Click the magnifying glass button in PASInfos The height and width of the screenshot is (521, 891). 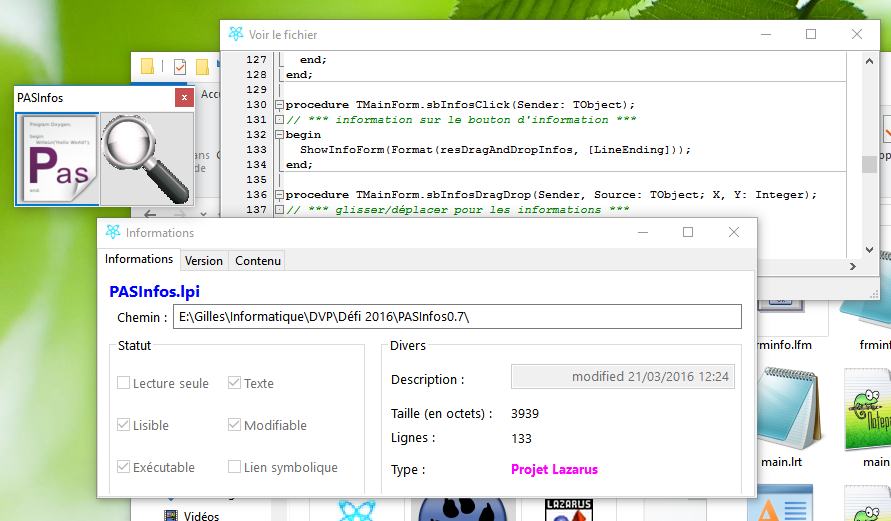(x=147, y=158)
